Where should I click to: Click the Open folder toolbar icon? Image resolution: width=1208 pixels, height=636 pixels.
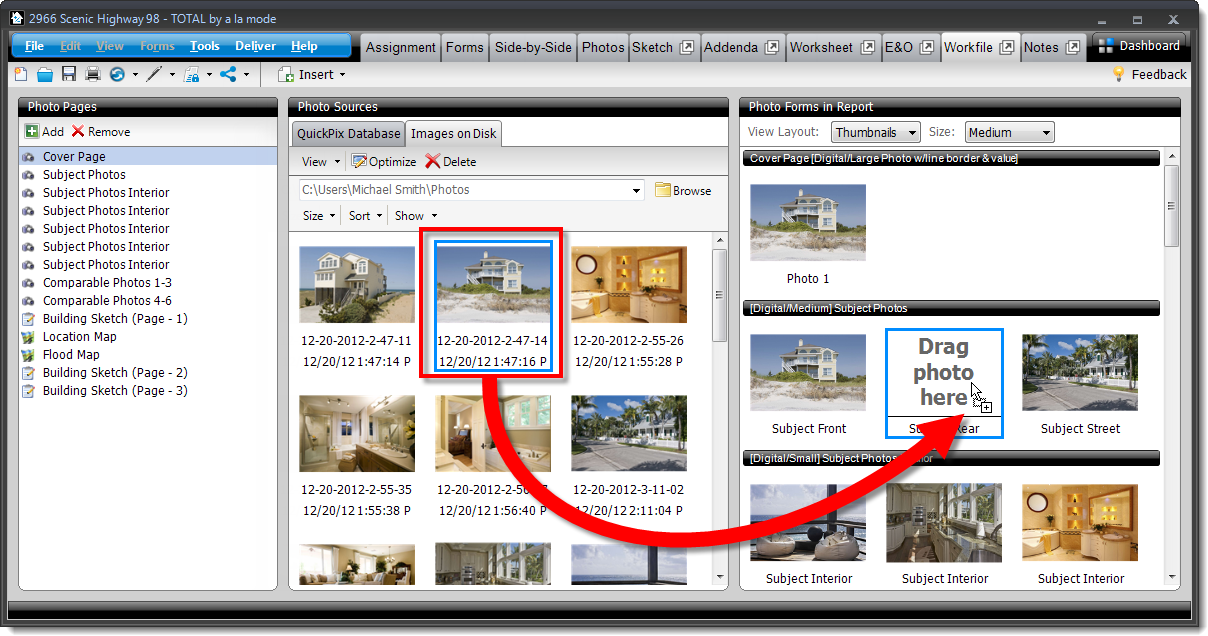tap(45, 74)
